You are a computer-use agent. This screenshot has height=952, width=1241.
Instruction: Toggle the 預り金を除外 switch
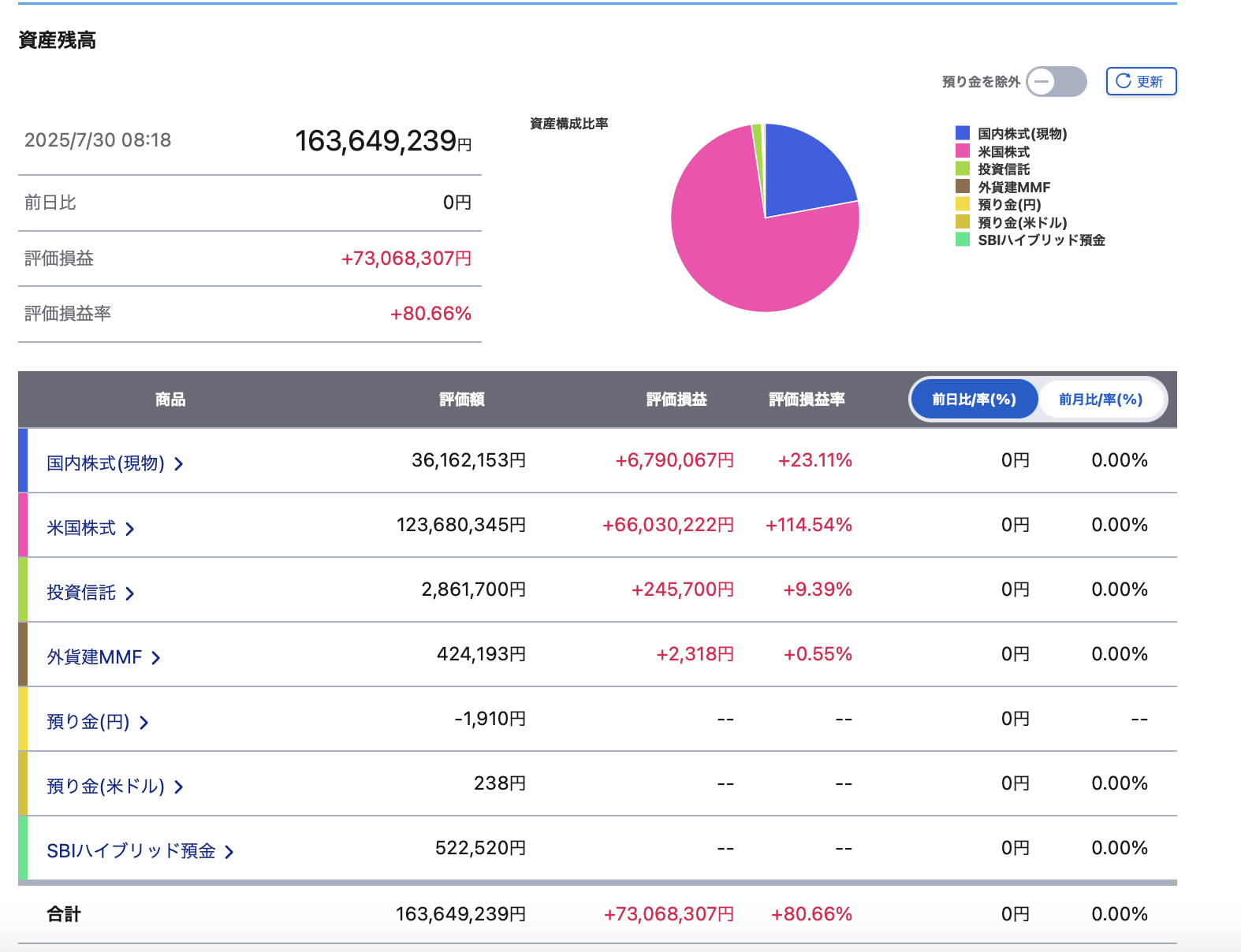pyautogui.click(x=1056, y=81)
